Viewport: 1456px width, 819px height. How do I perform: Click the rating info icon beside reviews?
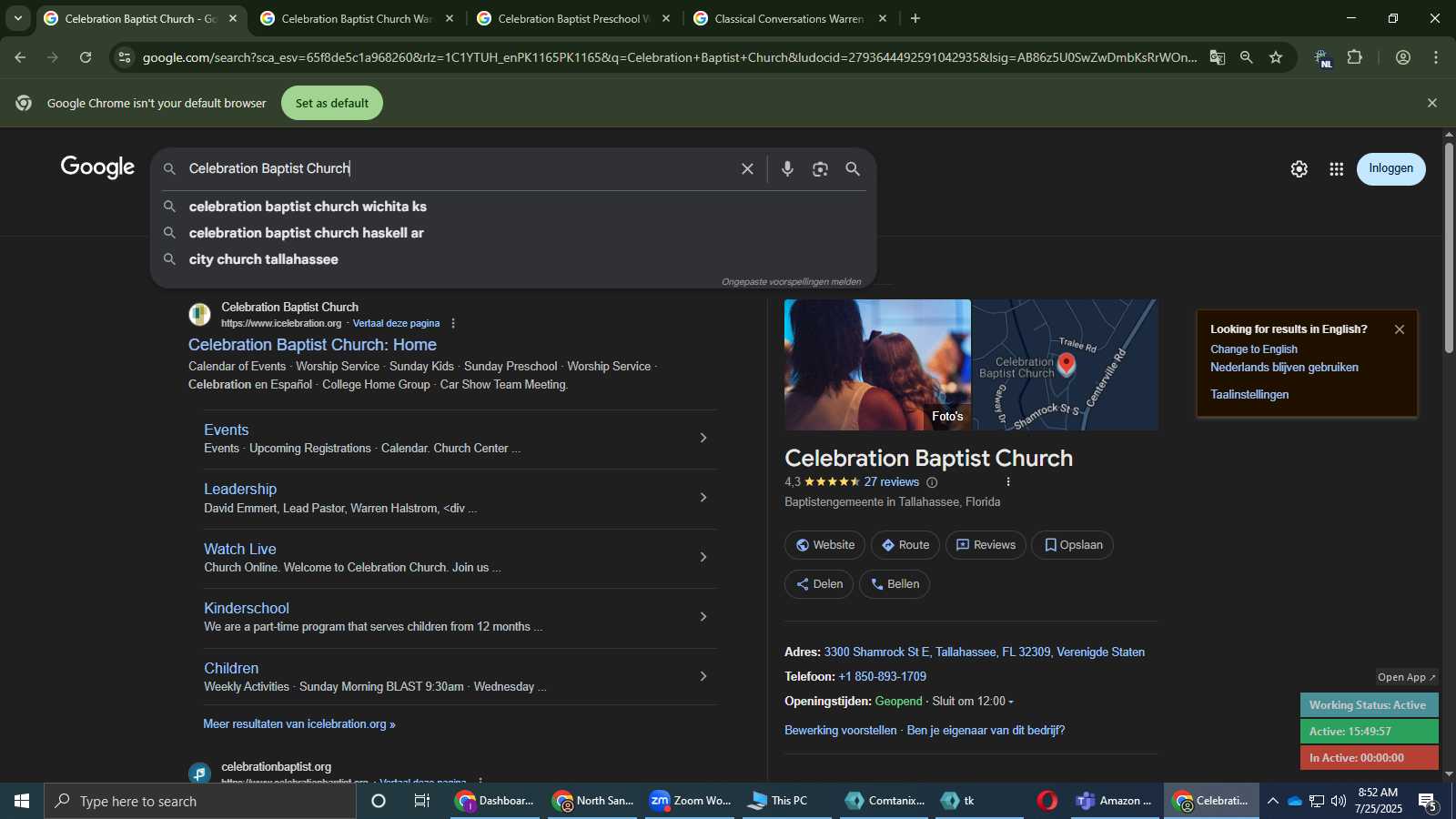(x=932, y=482)
